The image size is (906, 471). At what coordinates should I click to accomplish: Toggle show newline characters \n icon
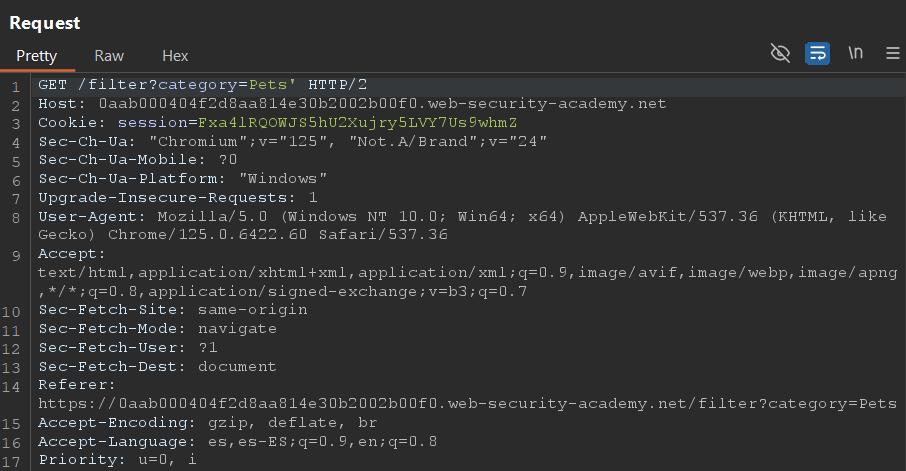856,53
